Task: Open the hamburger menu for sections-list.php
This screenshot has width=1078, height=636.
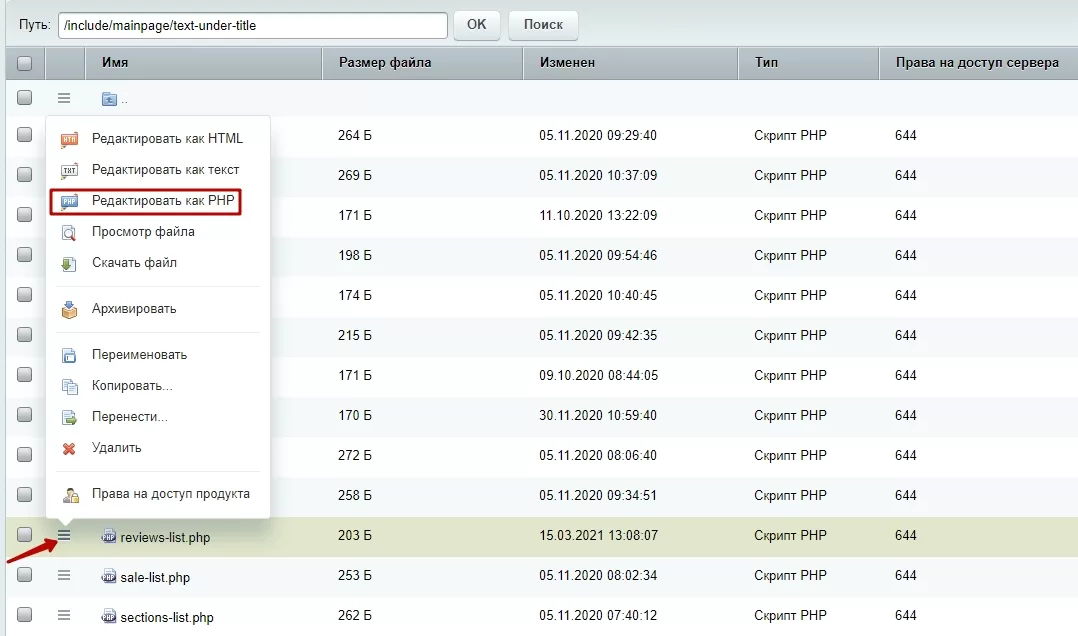Action: tap(64, 615)
